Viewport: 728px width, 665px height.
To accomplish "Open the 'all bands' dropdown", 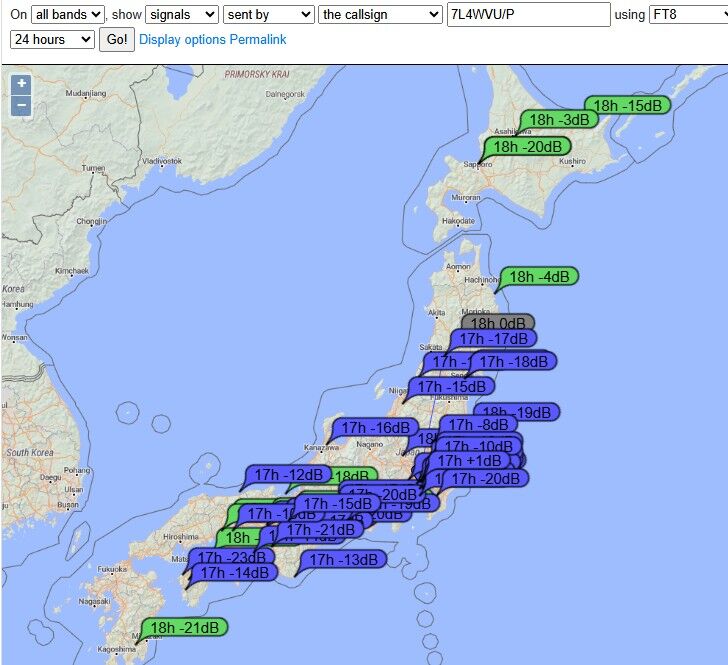I will tap(68, 14).
